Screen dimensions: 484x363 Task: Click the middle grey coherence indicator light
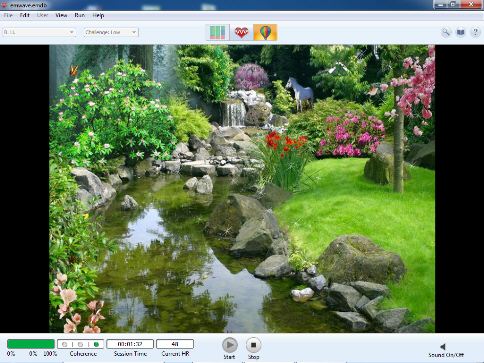[x=80, y=344]
